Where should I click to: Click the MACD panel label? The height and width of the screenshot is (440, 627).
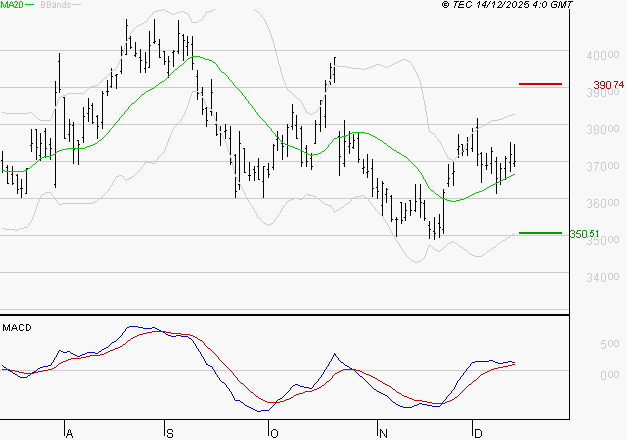tap(17, 328)
